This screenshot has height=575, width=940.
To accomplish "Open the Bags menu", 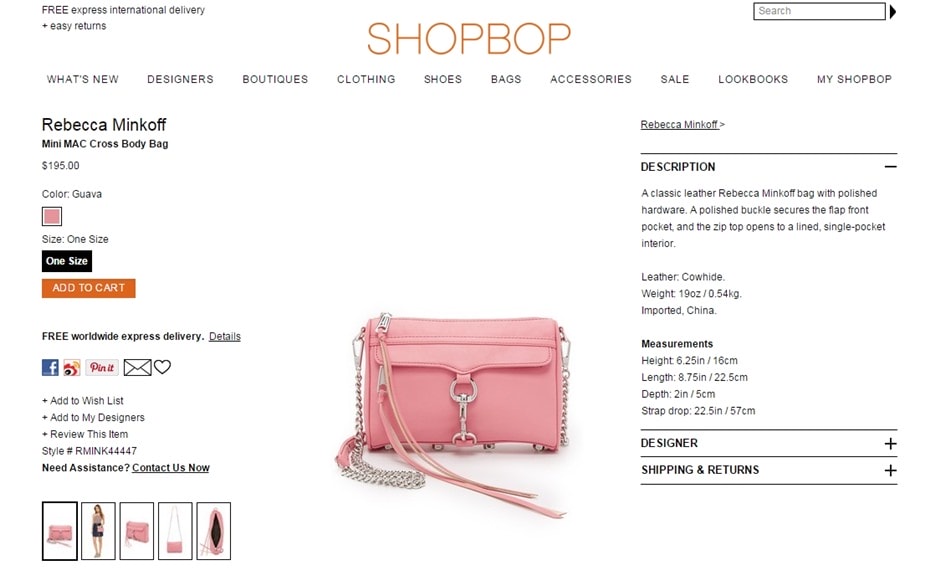I will 506,79.
